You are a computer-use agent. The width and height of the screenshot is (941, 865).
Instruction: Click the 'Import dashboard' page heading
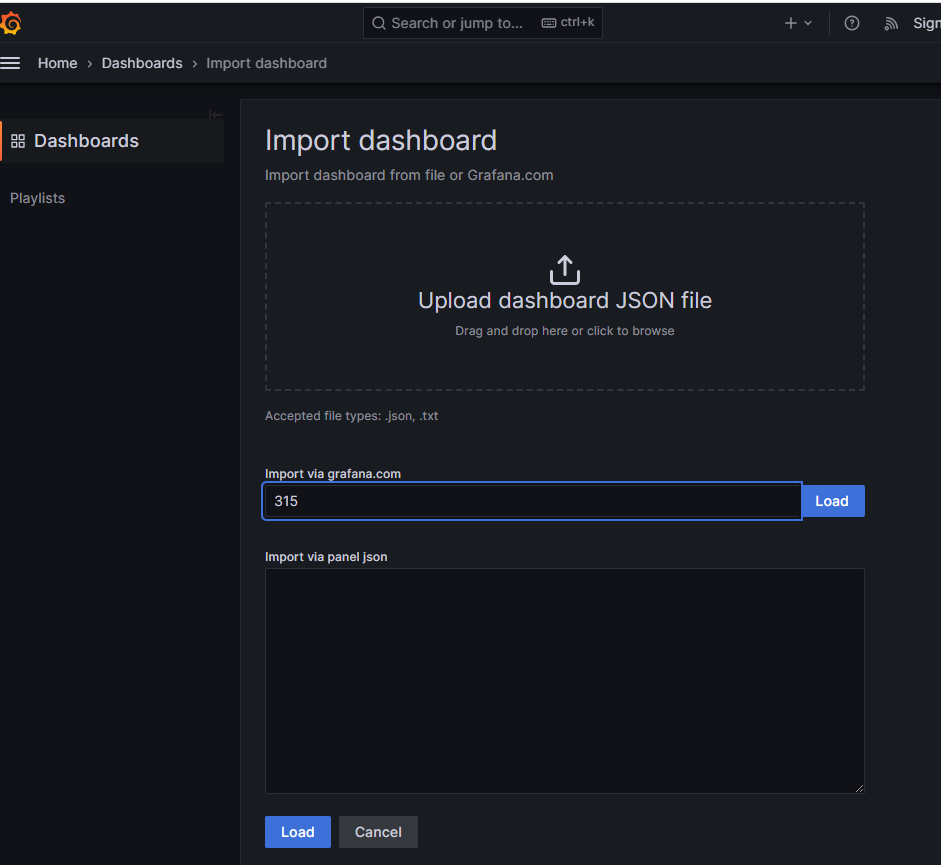[381, 140]
